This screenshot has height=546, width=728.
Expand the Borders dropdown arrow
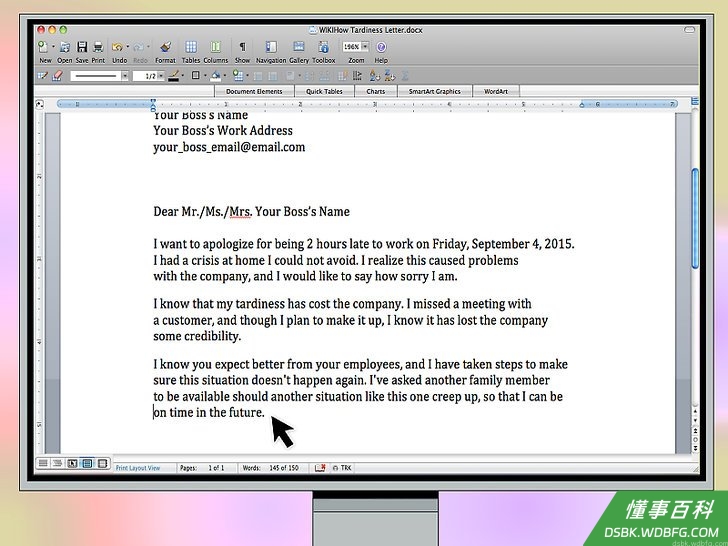click(205, 76)
